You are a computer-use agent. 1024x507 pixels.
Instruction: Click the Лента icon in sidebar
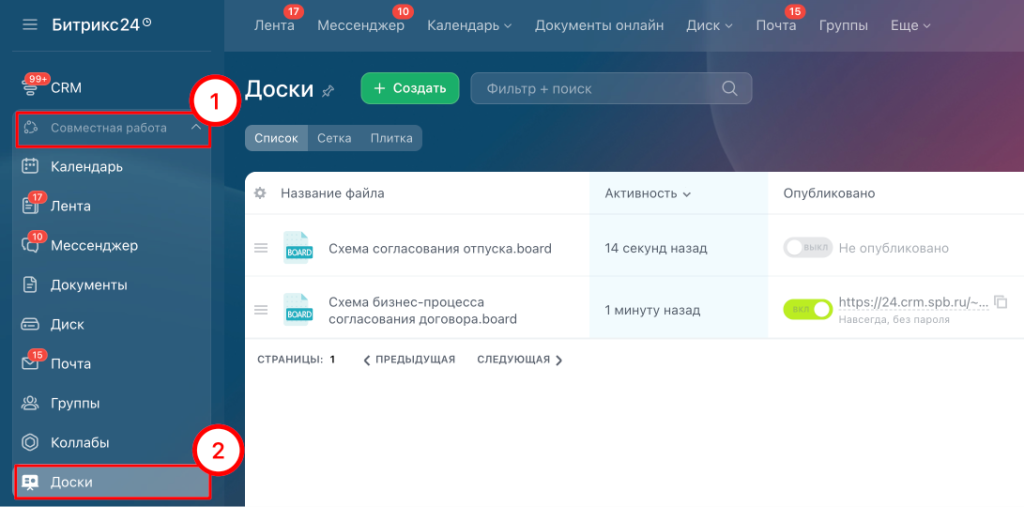click(30, 206)
